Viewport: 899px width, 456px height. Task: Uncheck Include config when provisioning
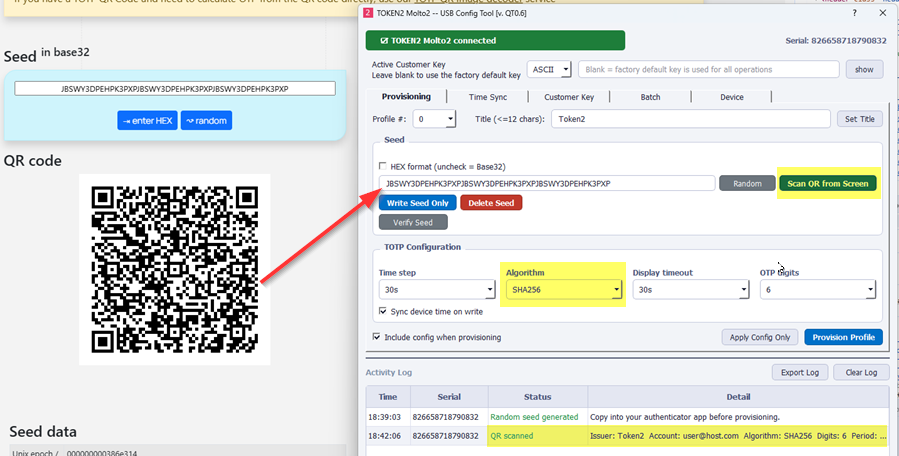point(377,337)
